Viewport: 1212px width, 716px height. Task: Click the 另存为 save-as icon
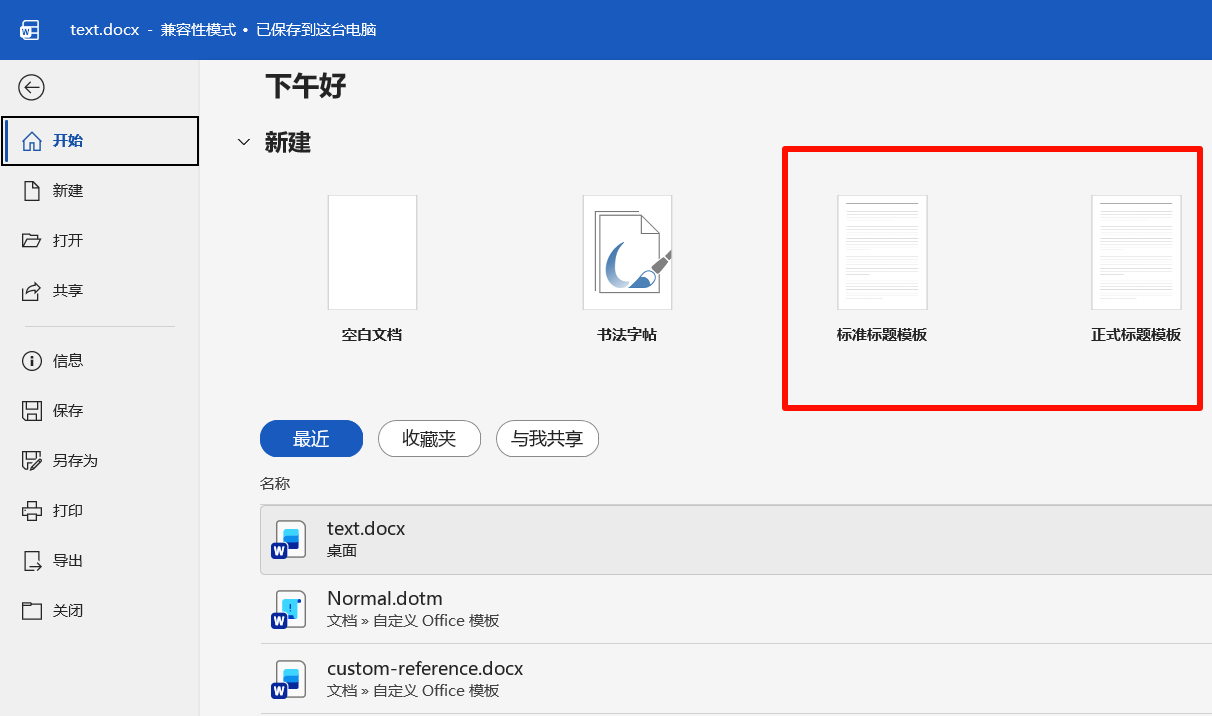(32, 461)
